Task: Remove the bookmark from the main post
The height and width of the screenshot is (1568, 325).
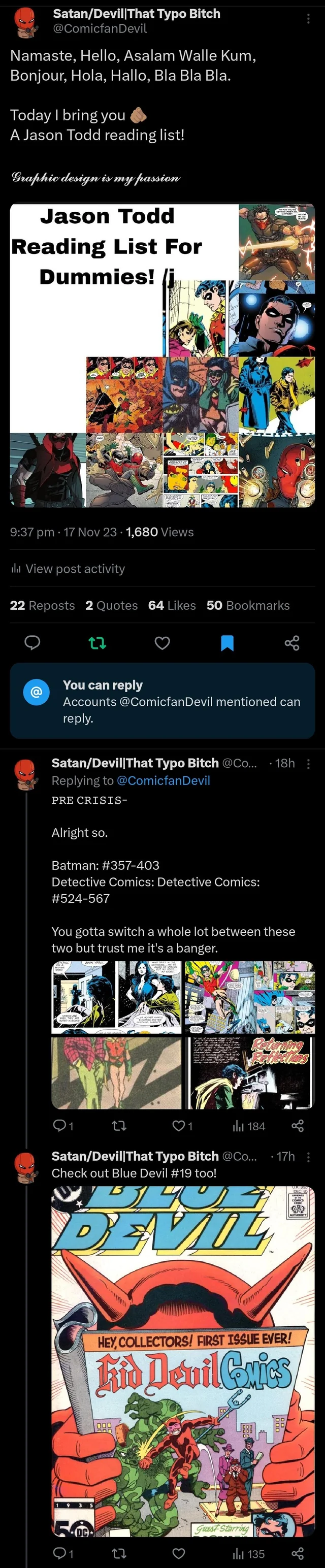Action: [227, 642]
